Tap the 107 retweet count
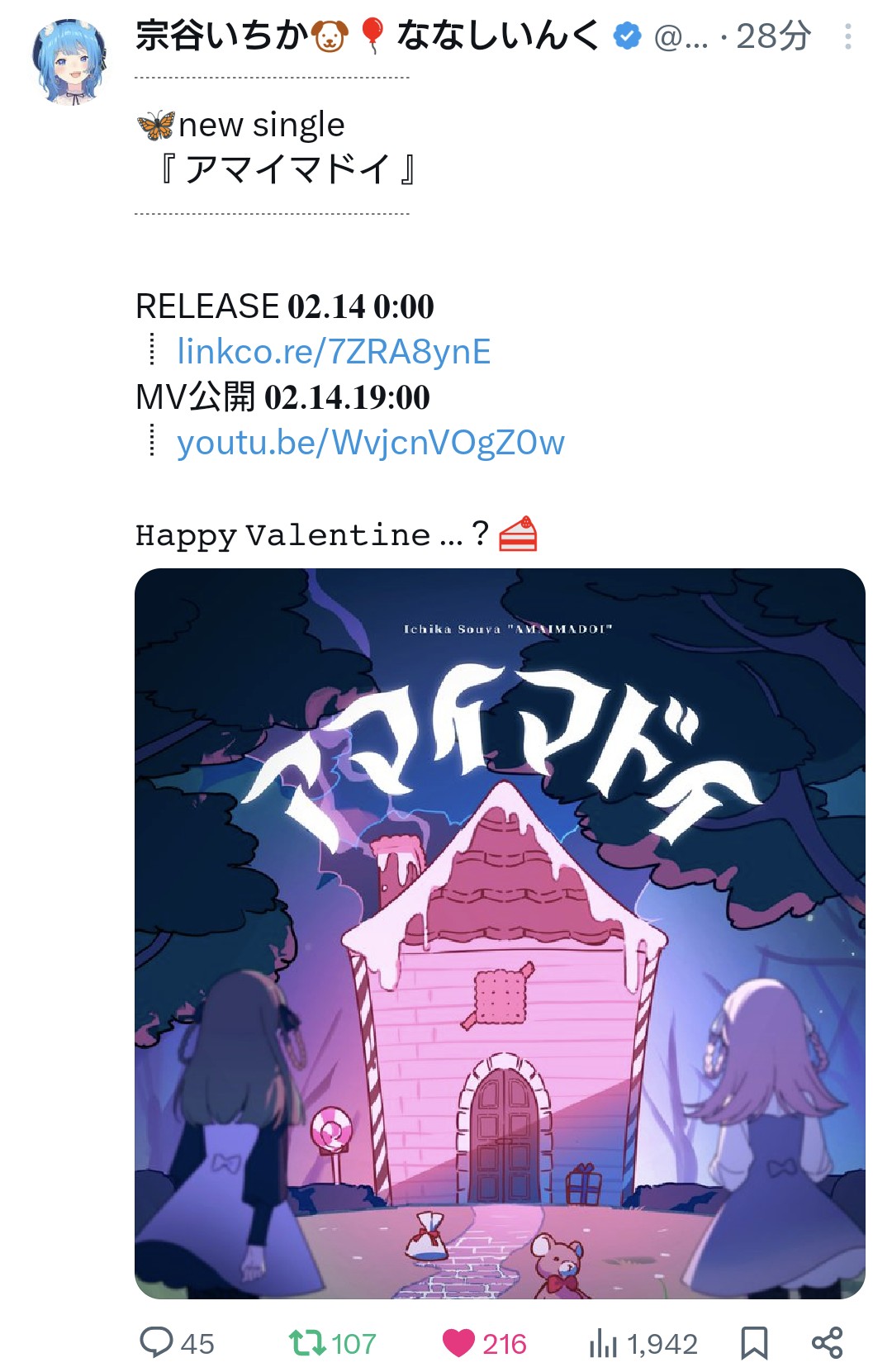 (x=353, y=1344)
